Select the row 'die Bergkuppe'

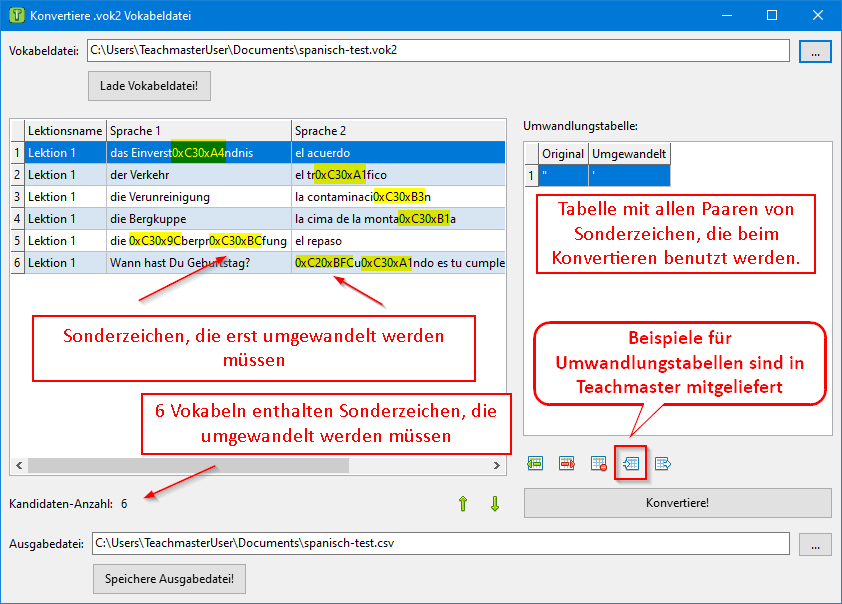148,219
